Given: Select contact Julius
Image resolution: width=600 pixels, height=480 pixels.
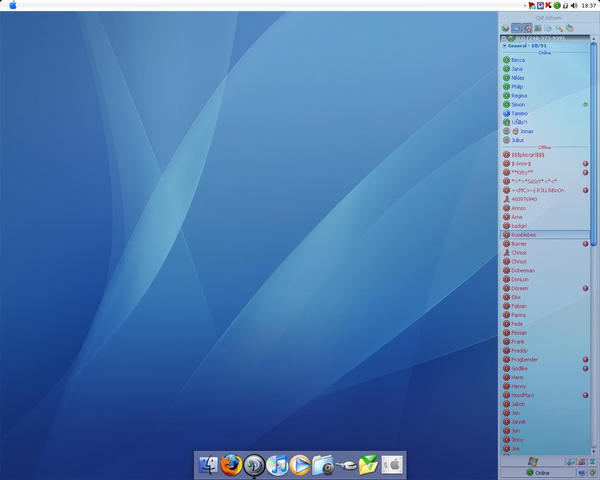Looking at the screenshot, I should pos(545,140).
